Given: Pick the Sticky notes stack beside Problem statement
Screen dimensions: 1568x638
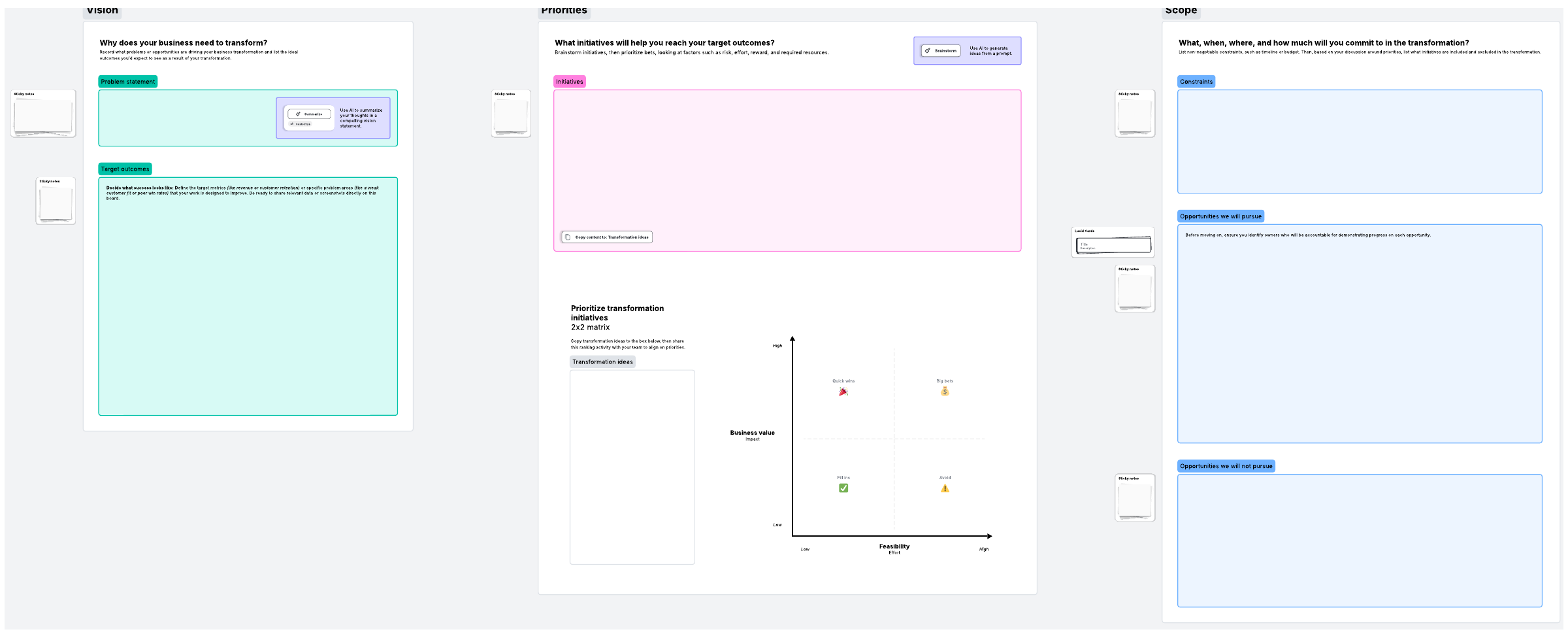Looking at the screenshot, I should tap(43, 115).
